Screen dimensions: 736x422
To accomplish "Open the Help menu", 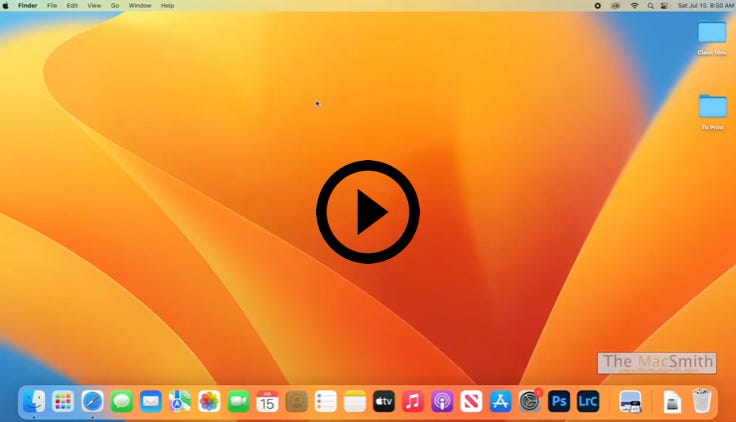I will pyautogui.click(x=168, y=6).
